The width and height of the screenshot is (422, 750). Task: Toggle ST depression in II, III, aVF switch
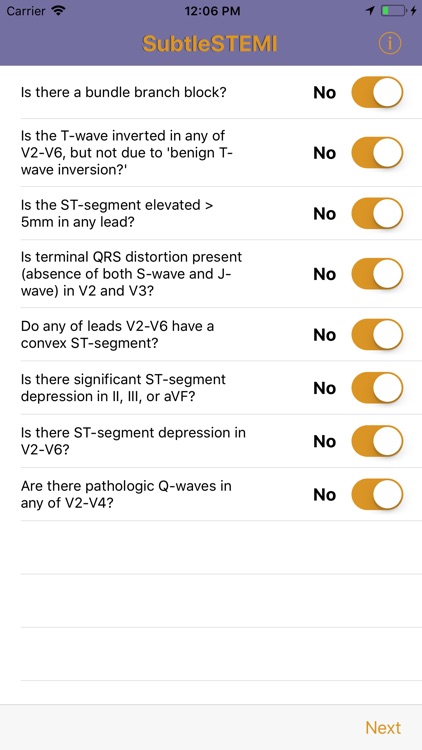pos(378,388)
